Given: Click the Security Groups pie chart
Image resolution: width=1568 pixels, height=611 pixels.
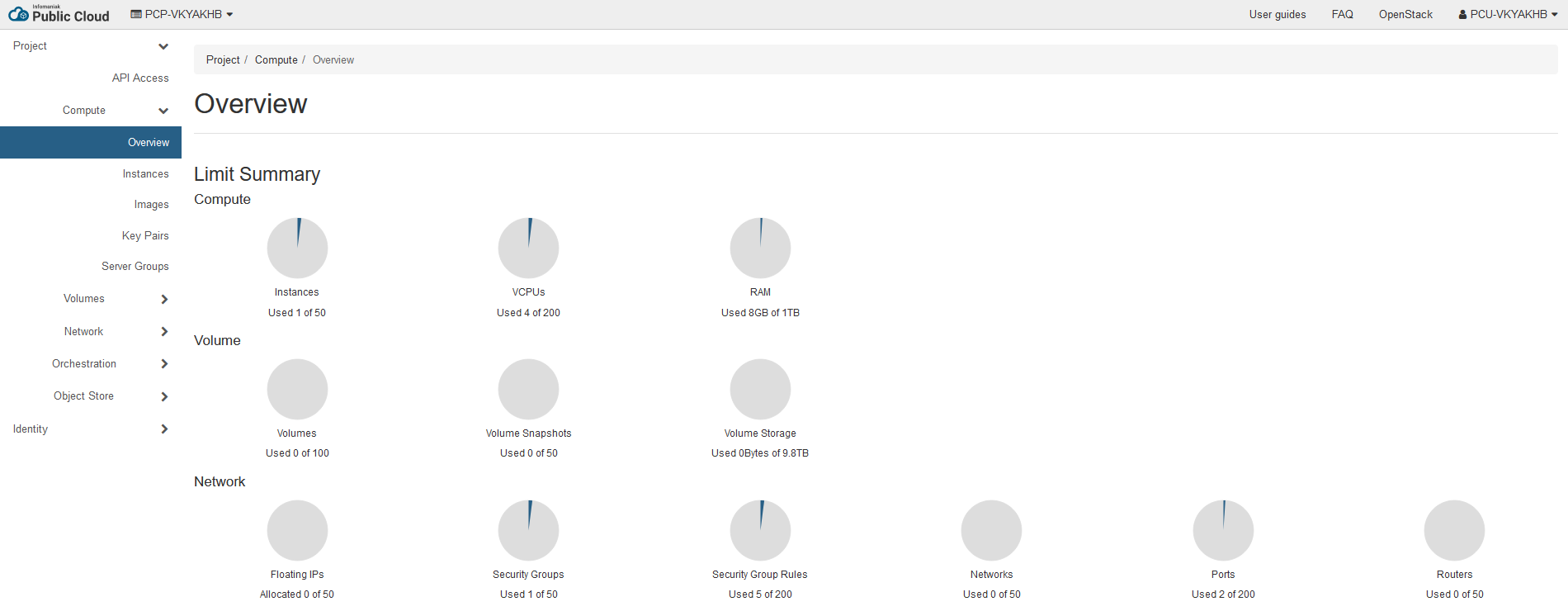Looking at the screenshot, I should click(x=528, y=530).
